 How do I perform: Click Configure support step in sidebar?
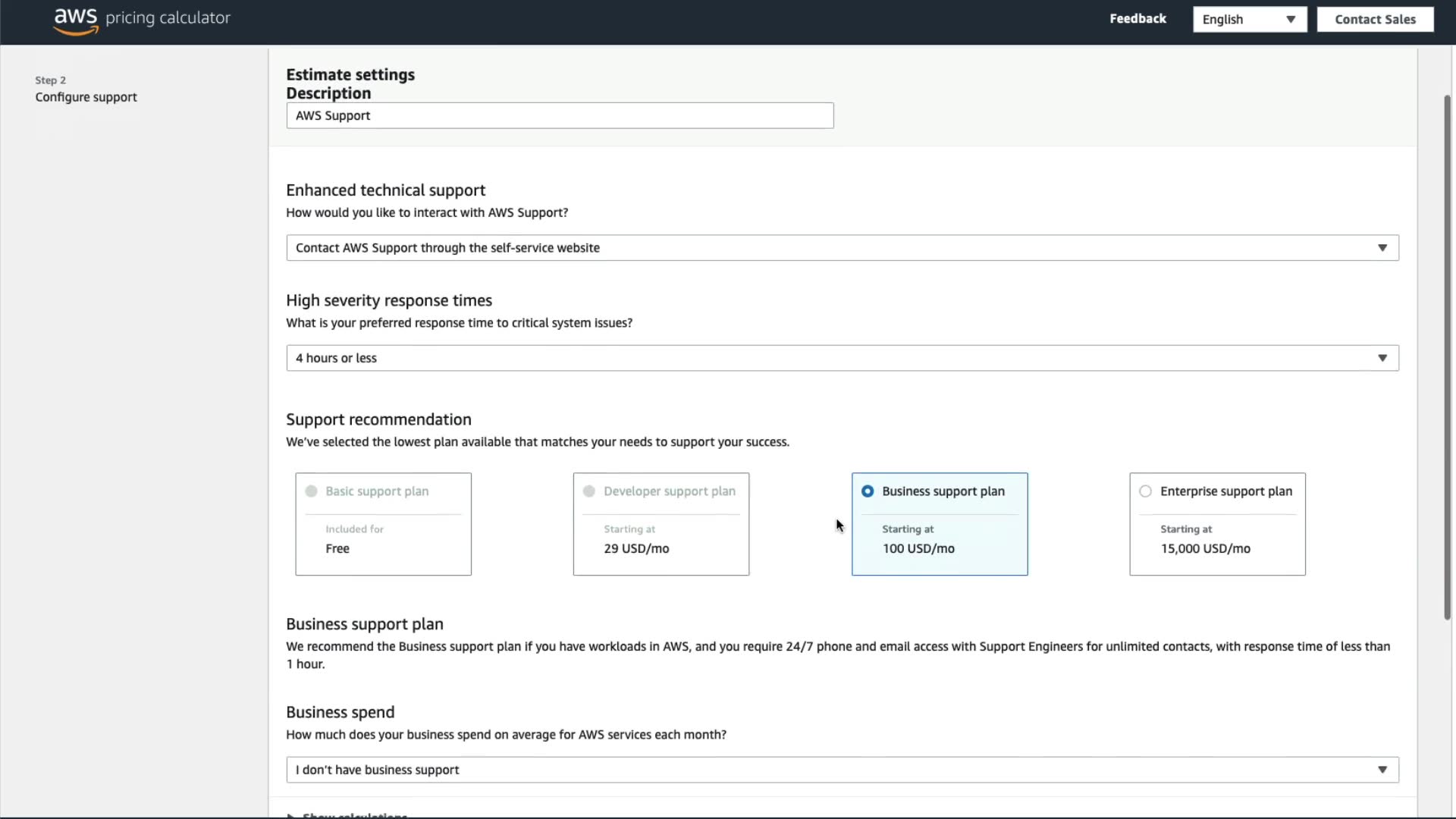[86, 97]
